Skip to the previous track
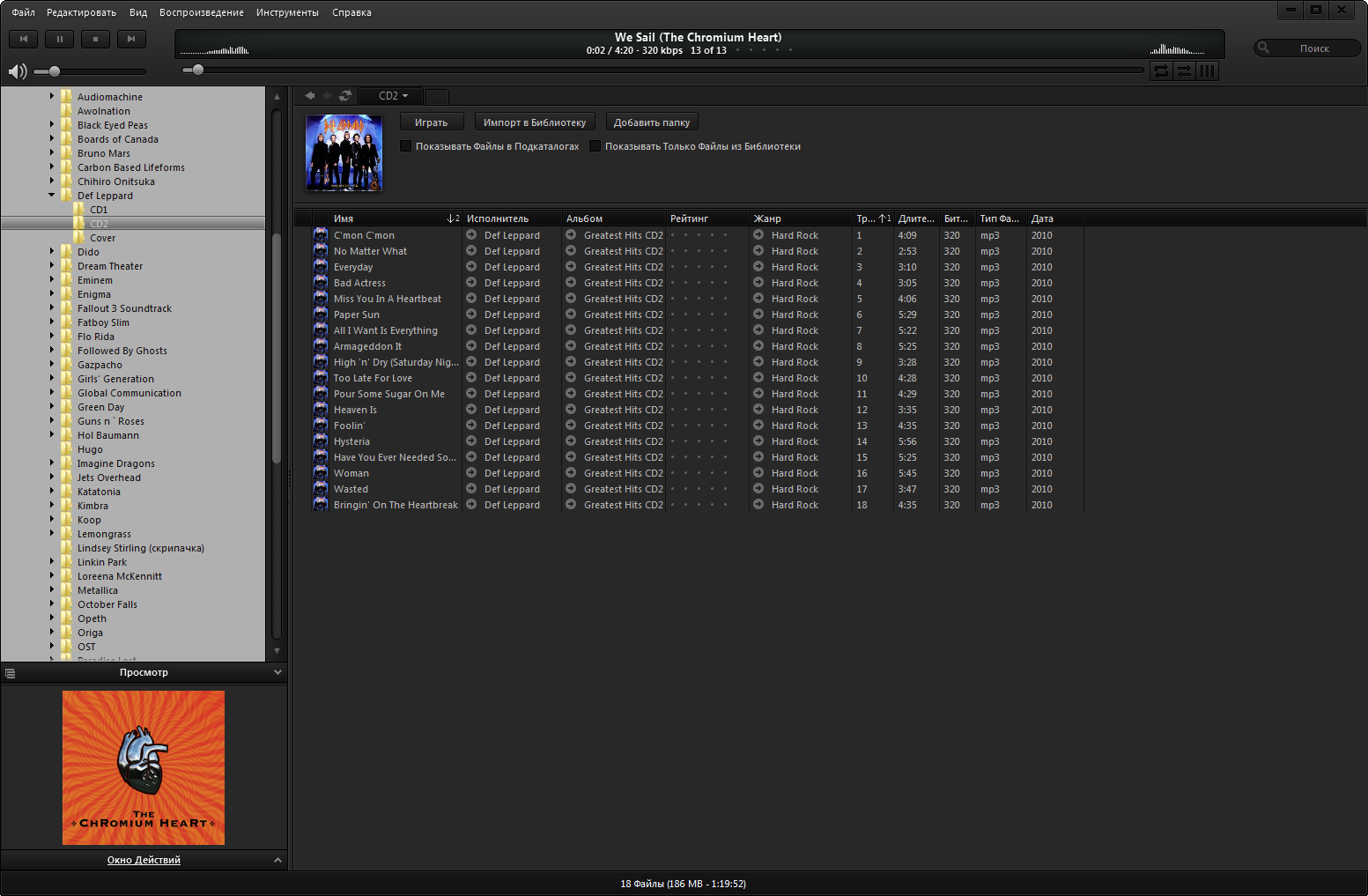Image resolution: width=1368 pixels, height=896 pixels. [23, 39]
